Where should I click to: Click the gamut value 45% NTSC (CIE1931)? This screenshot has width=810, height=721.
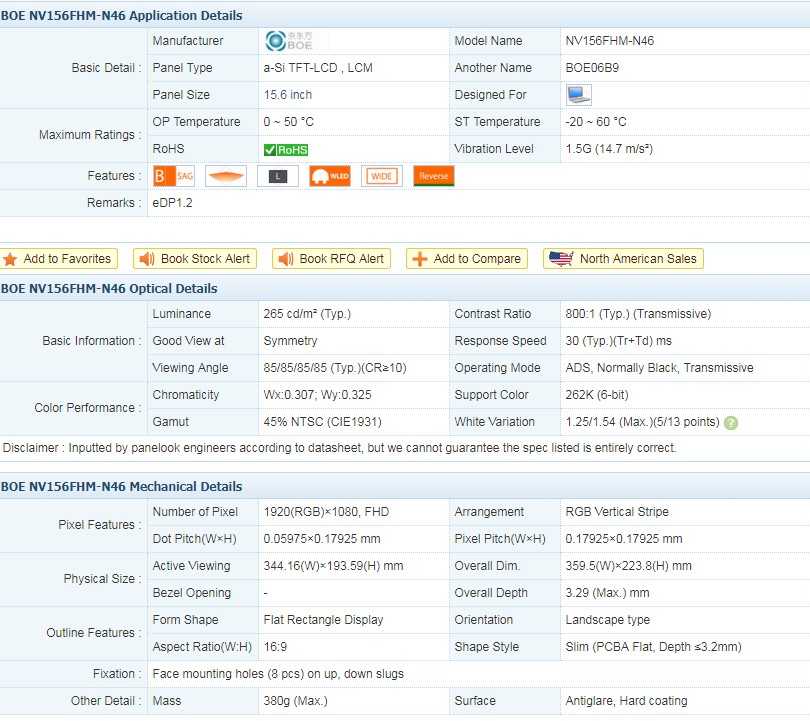tap(323, 422)
